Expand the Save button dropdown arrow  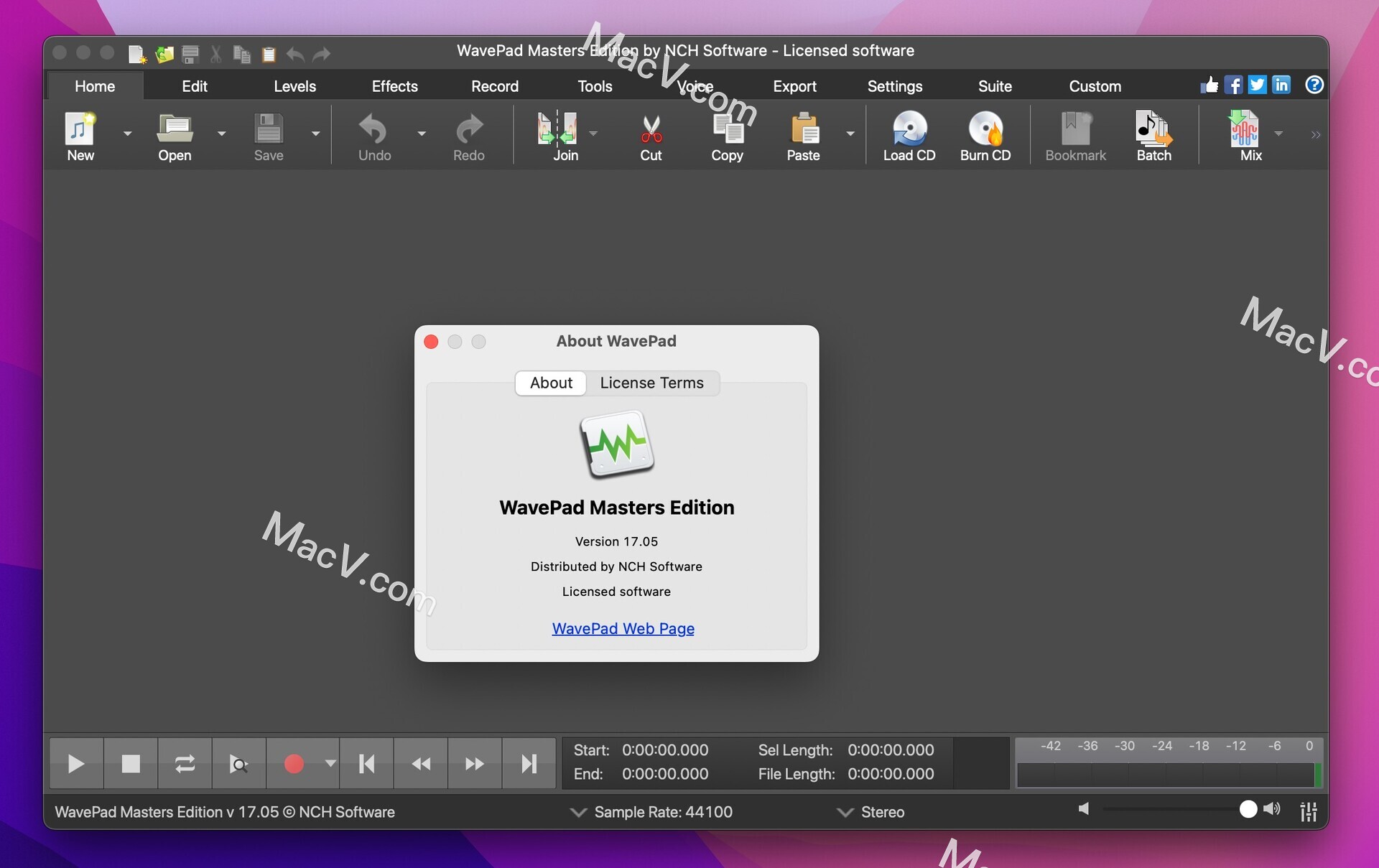coord(315,134)
